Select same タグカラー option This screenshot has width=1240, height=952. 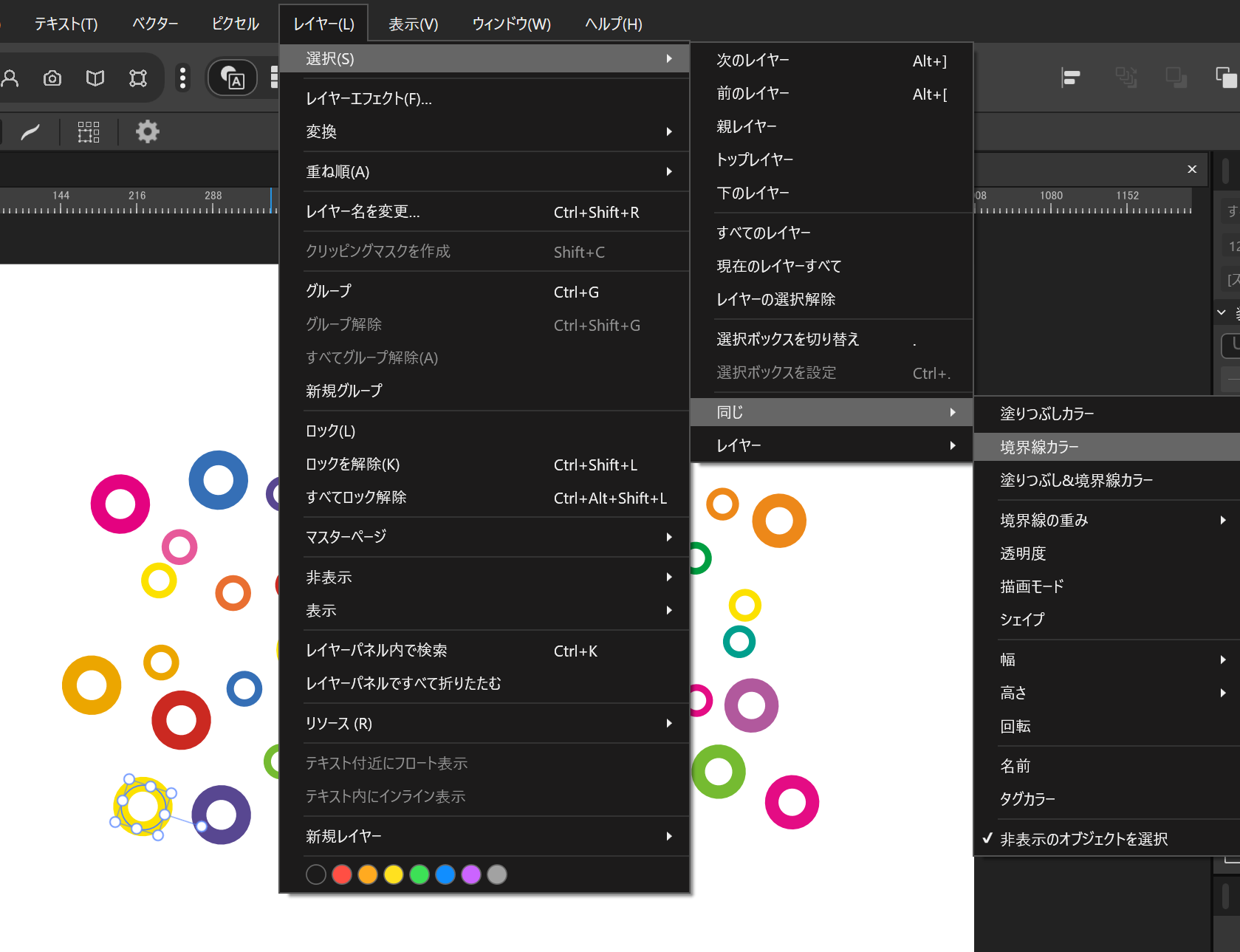click(x=1106, y=799)
